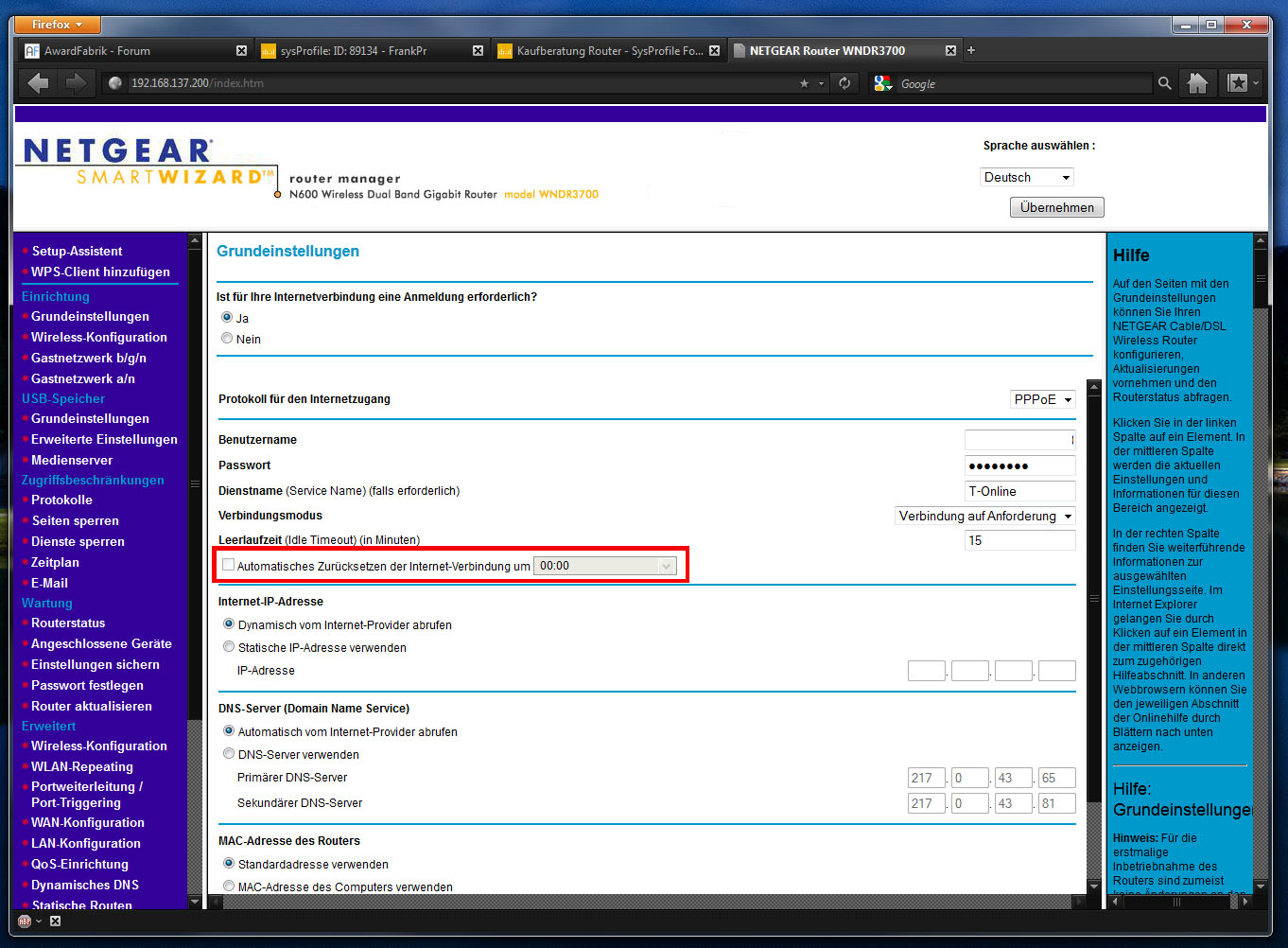The height and width of the screenshot is (948, 1288).
Task: Click first octet of Primärer DNS-Server
Action: [927, 778]
